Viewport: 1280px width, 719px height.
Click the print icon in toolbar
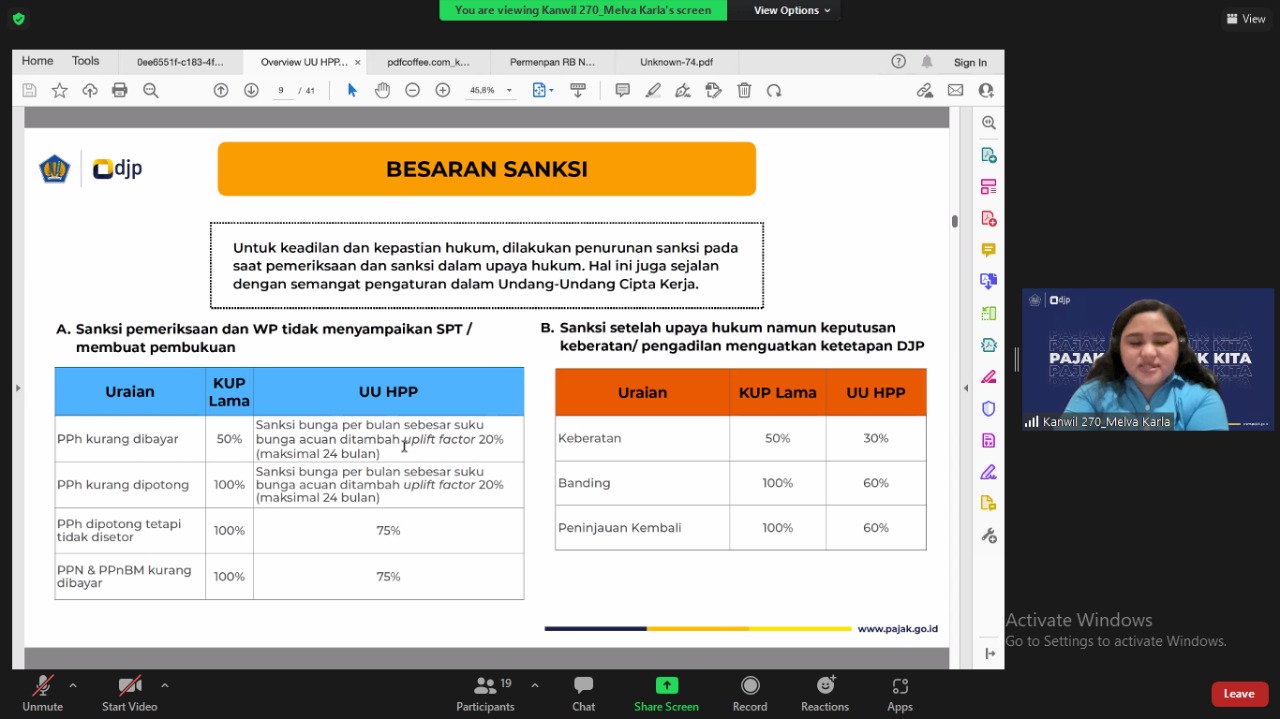tap(120, 90)
